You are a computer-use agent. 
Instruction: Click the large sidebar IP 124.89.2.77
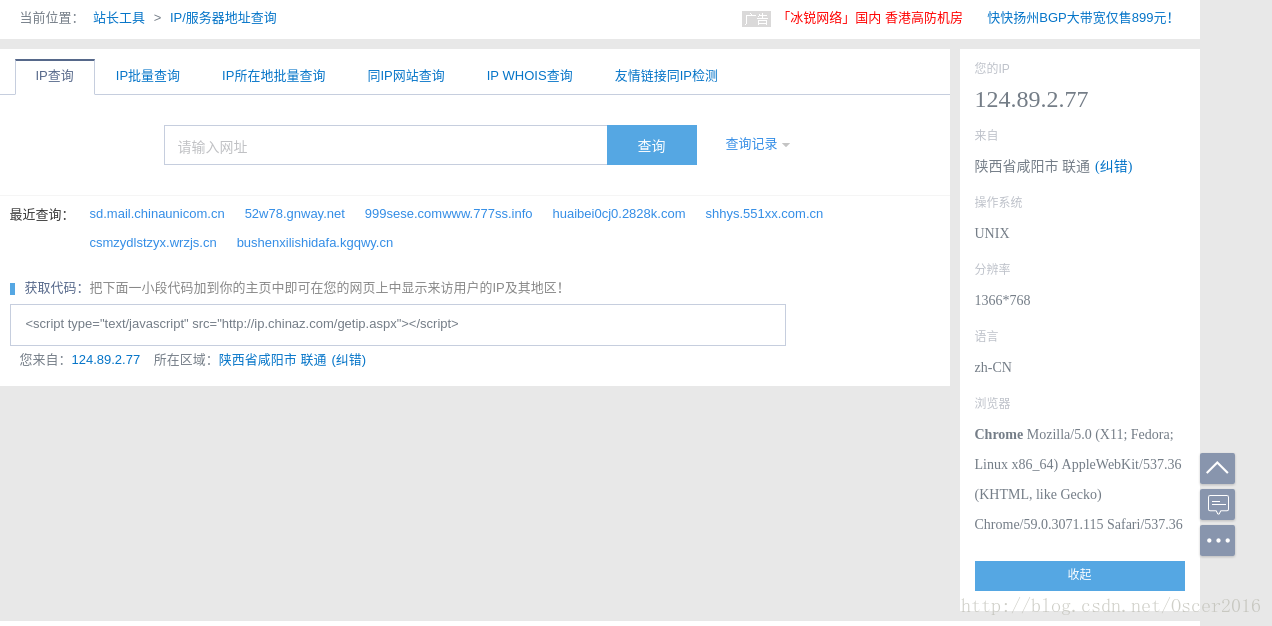click(x=1032, y=100)
